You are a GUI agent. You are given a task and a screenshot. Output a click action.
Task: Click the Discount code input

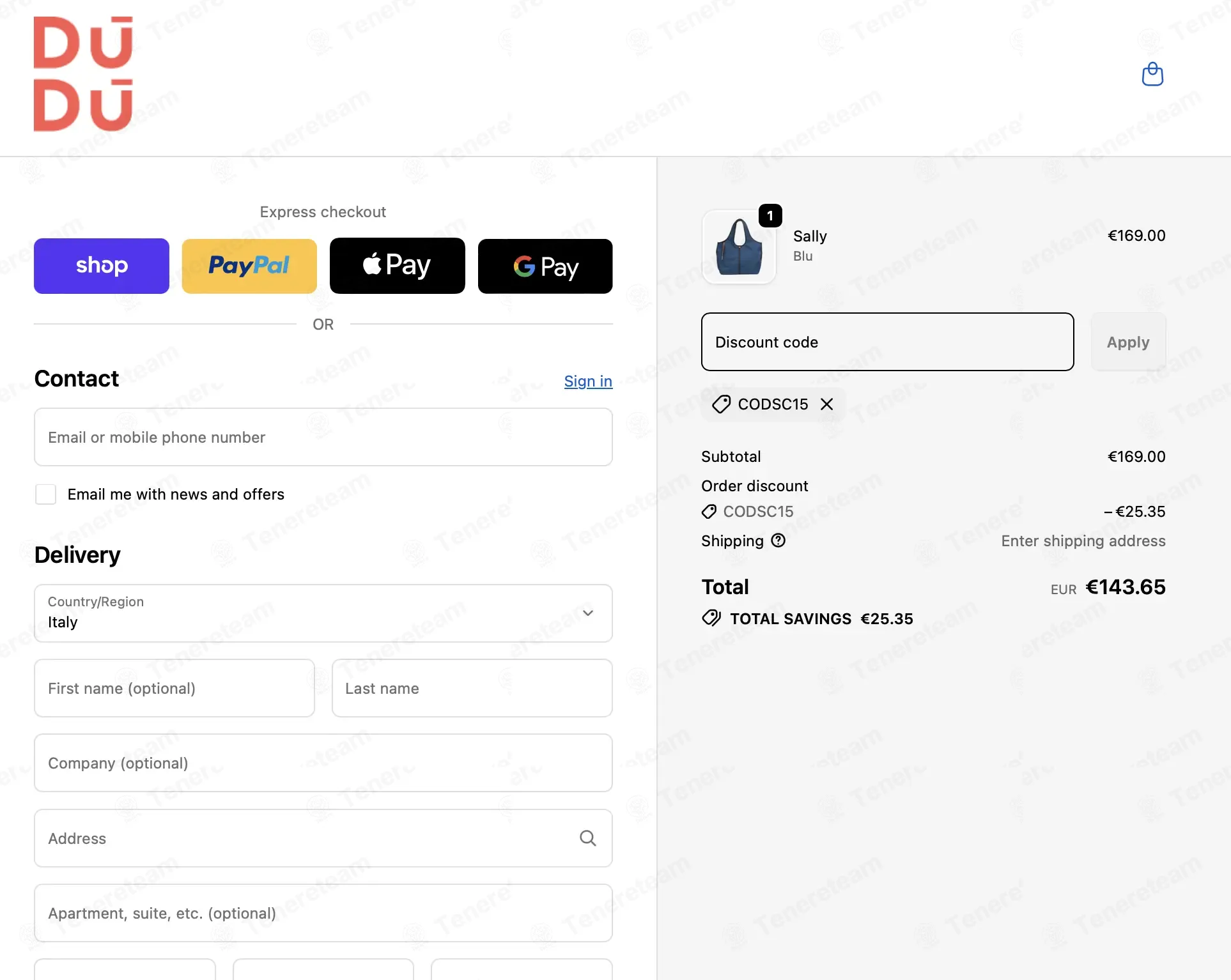coord(888,342)
